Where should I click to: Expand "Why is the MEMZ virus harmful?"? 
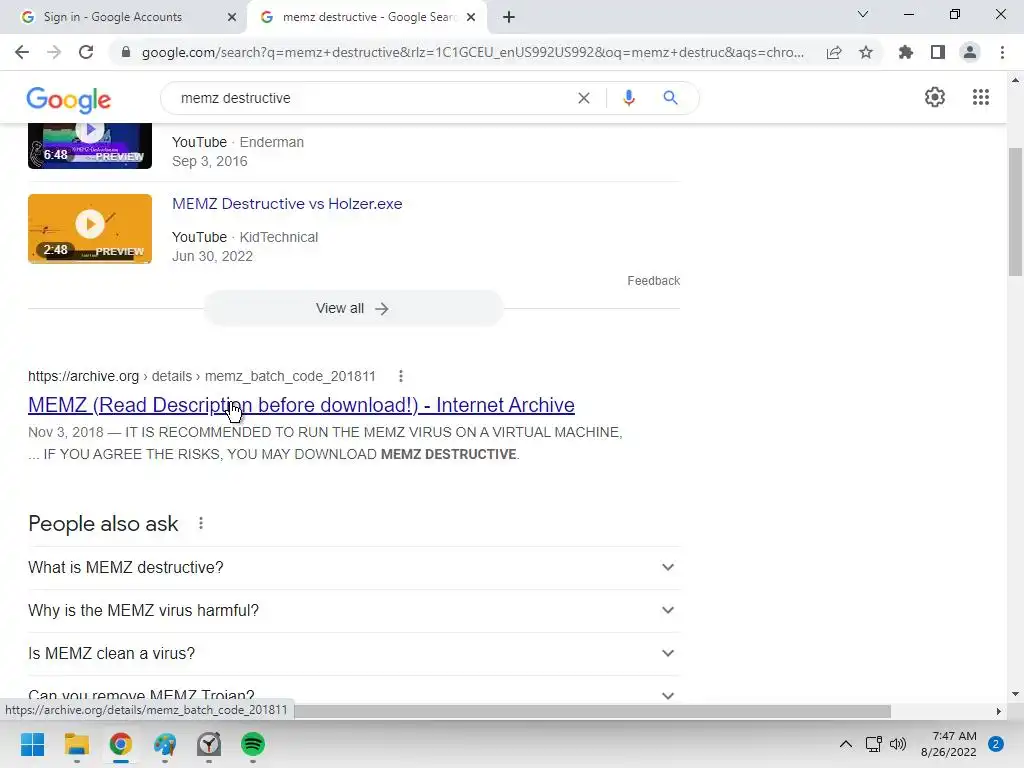[x=354, y=611]
